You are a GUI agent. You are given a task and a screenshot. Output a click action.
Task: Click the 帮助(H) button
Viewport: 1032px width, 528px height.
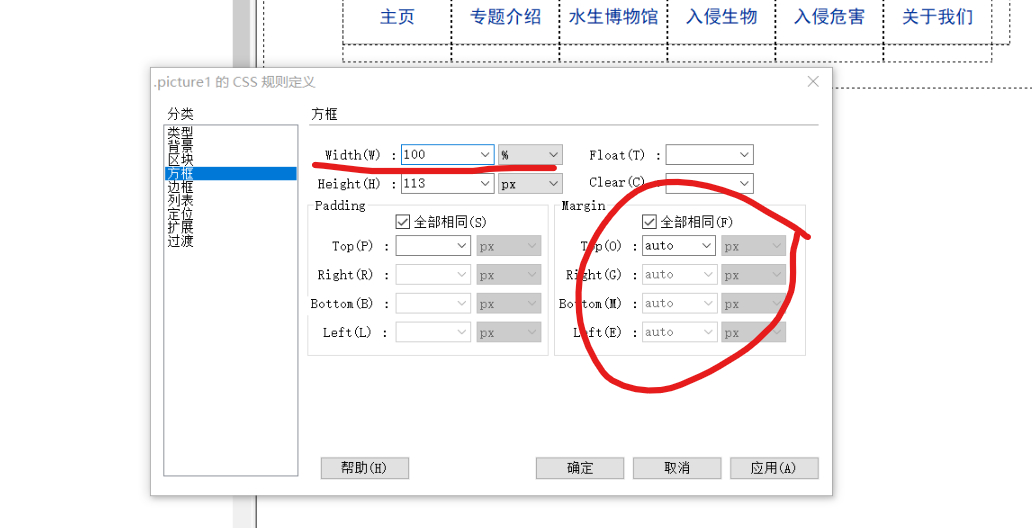click(365, 468)
